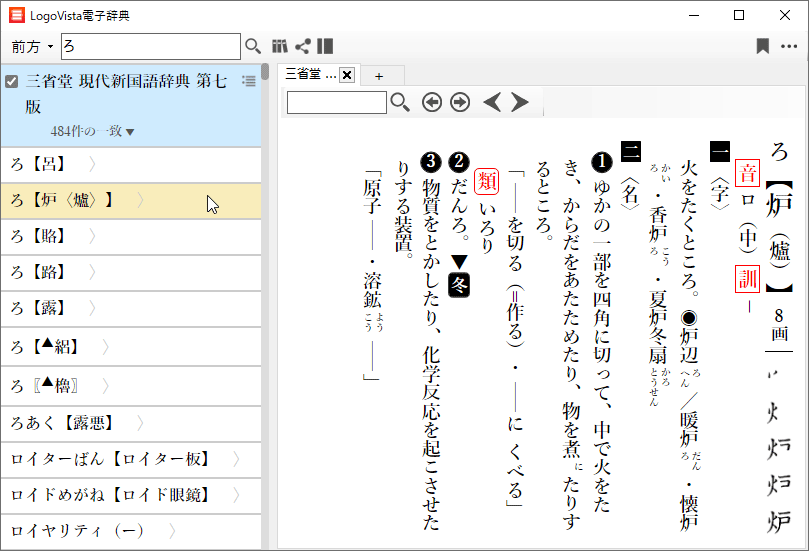809x551 pixels.
Task: Open the bookmark icon at top right
Action: point(762,46)
